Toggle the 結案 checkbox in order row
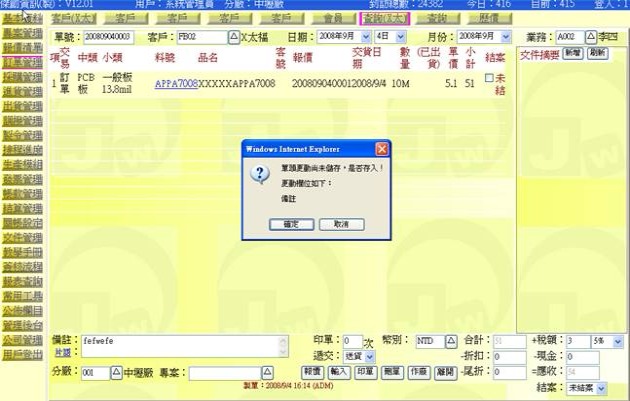630x401 pixels. (x=488, y=78)
